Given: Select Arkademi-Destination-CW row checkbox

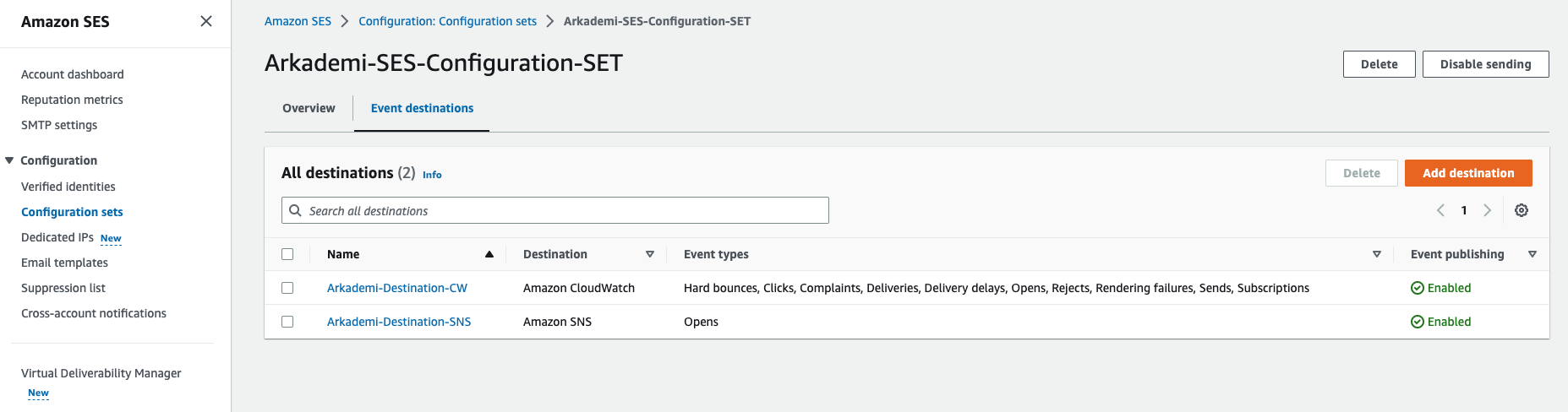Looking at the screenshot, I should coord(287,288).
